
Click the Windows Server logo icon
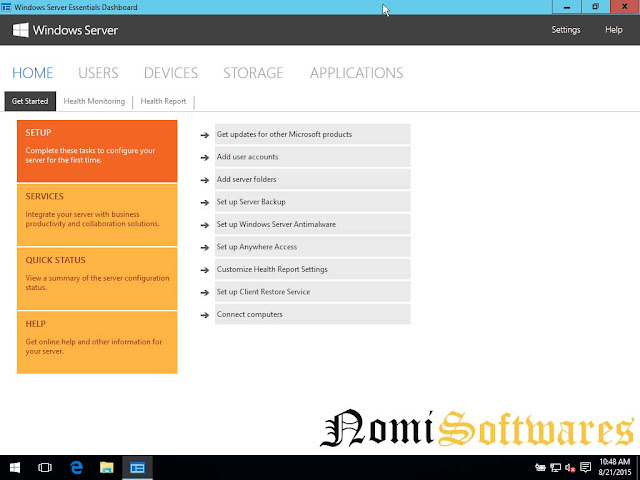(x=20, y=30)
